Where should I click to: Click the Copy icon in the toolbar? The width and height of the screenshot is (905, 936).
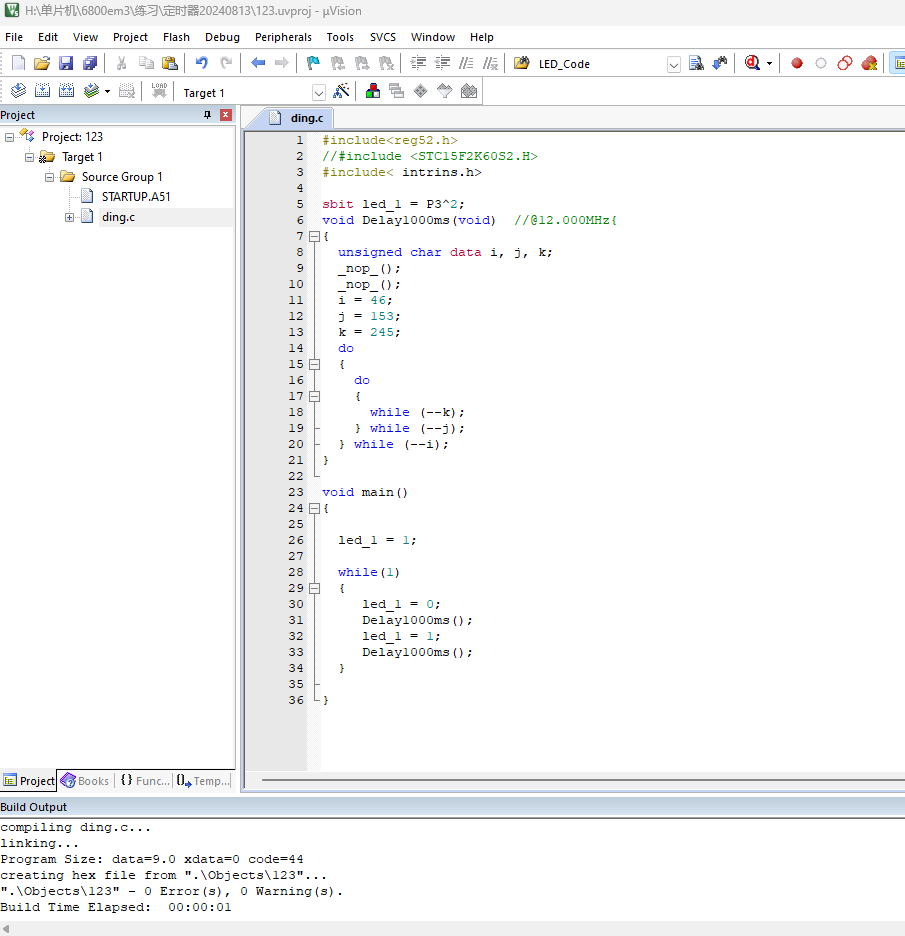point(146,63)
